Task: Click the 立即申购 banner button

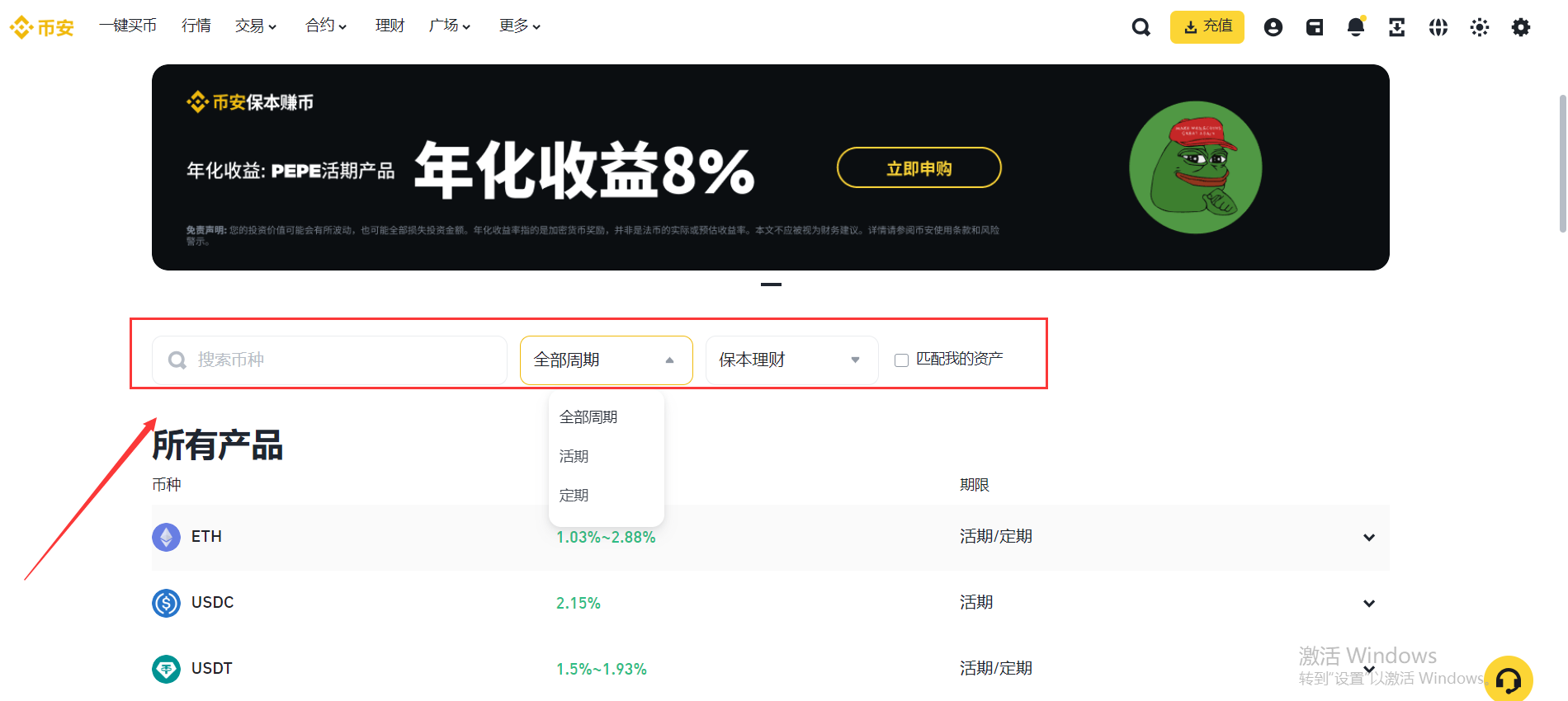Action: [x=919, y=168]
